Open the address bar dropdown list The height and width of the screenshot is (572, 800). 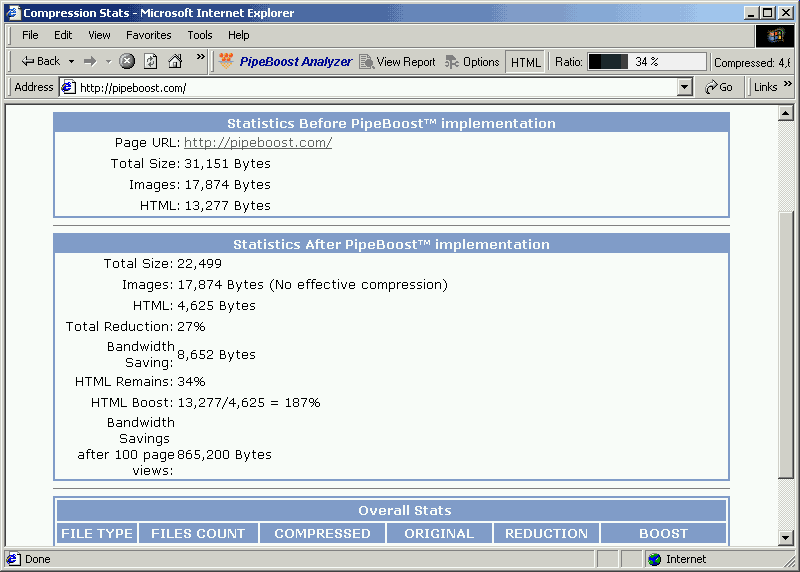click(685, 87)
